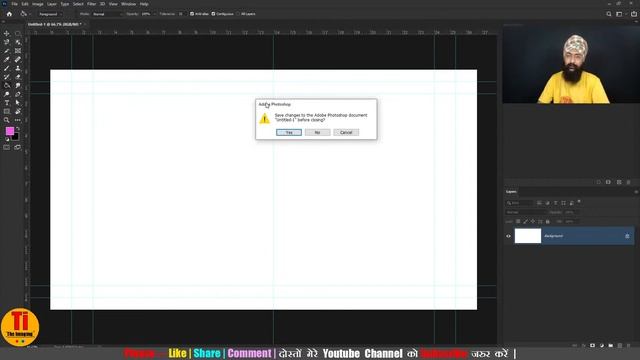Click the Share image icon
This screenshot has height=360, width=640.
[633, 14]
